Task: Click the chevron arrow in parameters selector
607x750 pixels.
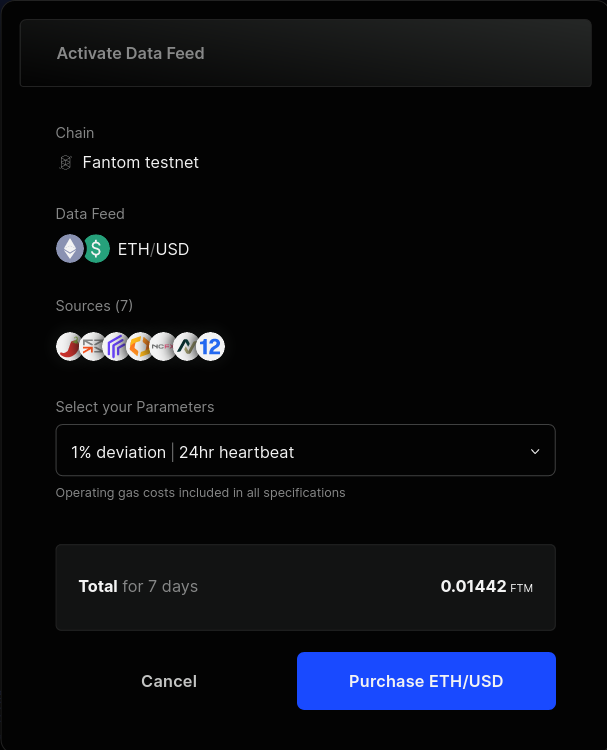Action: 535,452
